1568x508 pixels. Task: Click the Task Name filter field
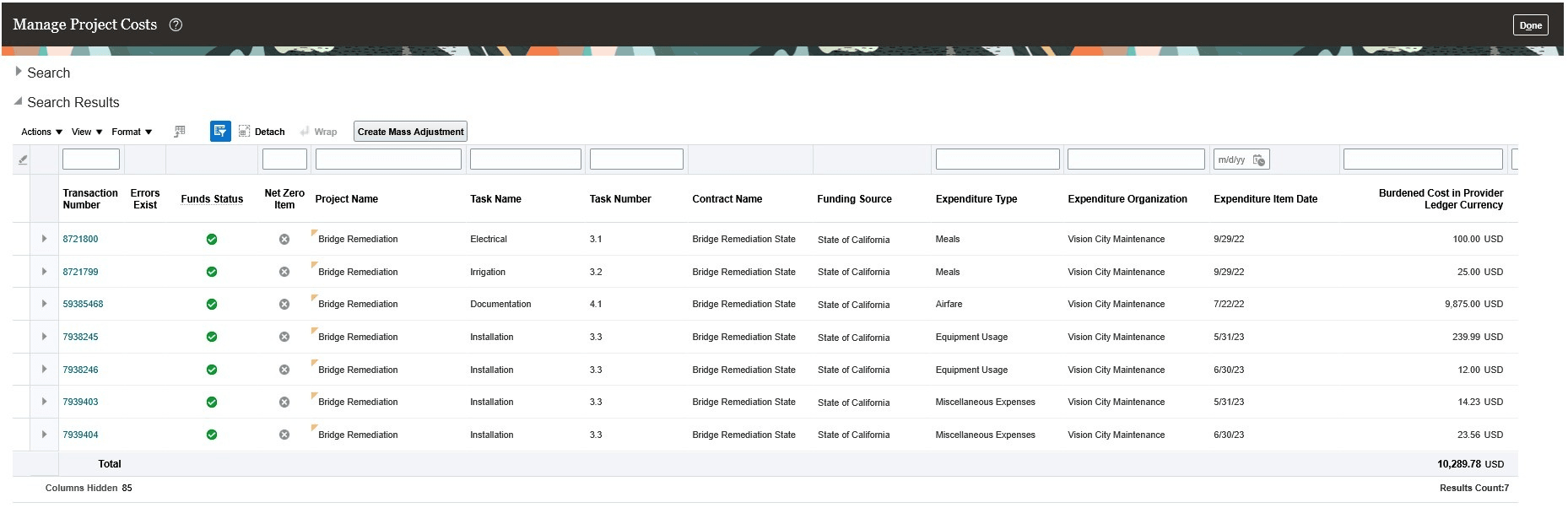pyautogui.click(x=526, y=159)
